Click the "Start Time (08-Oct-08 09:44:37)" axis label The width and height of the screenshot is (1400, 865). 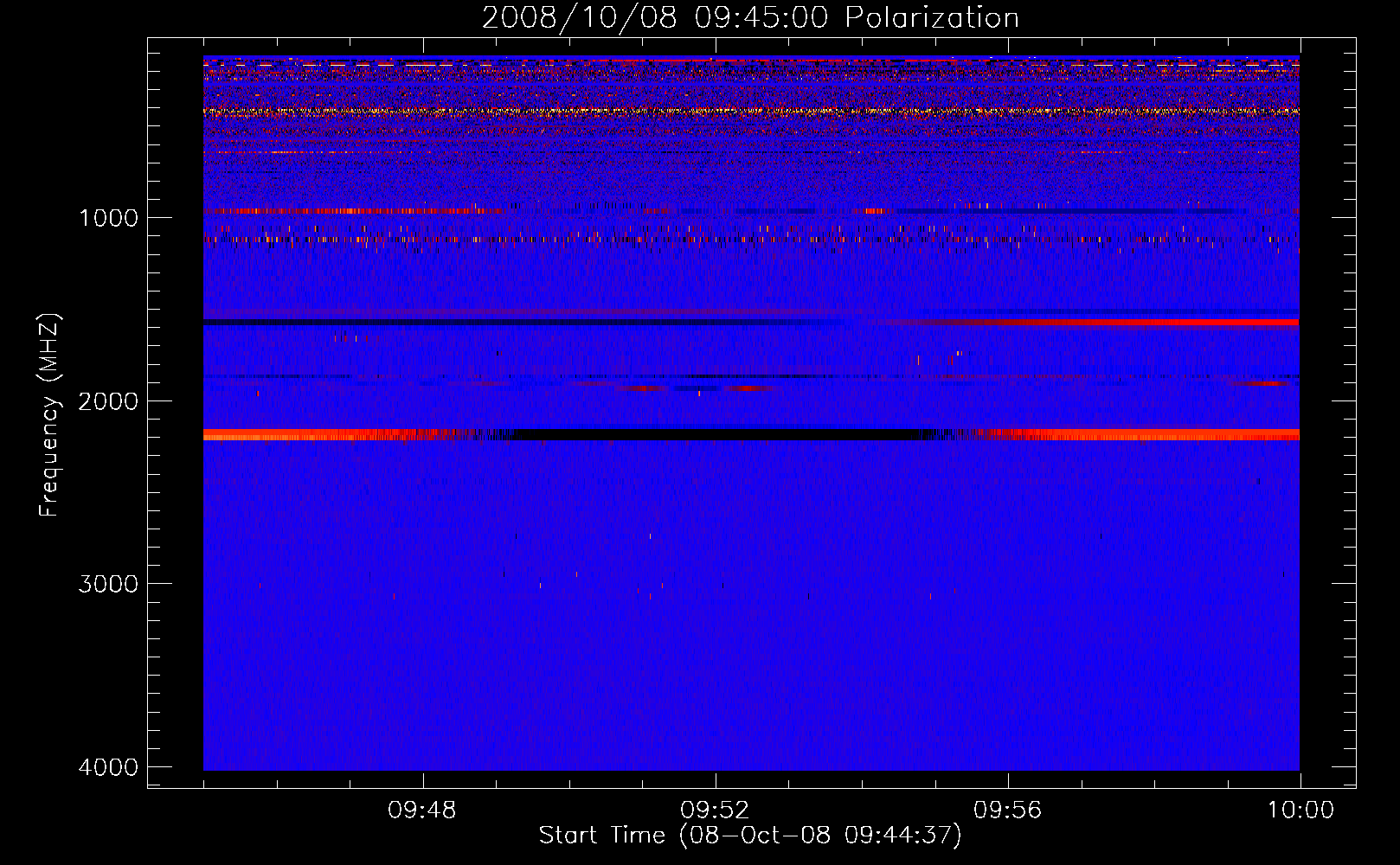tap(750, 836)
